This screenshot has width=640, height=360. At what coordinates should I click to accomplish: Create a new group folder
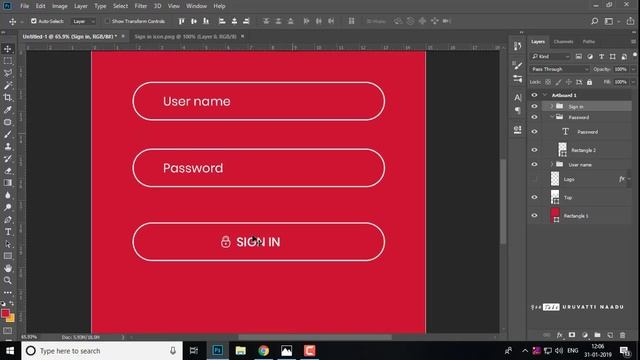click(x=598, y=335)
